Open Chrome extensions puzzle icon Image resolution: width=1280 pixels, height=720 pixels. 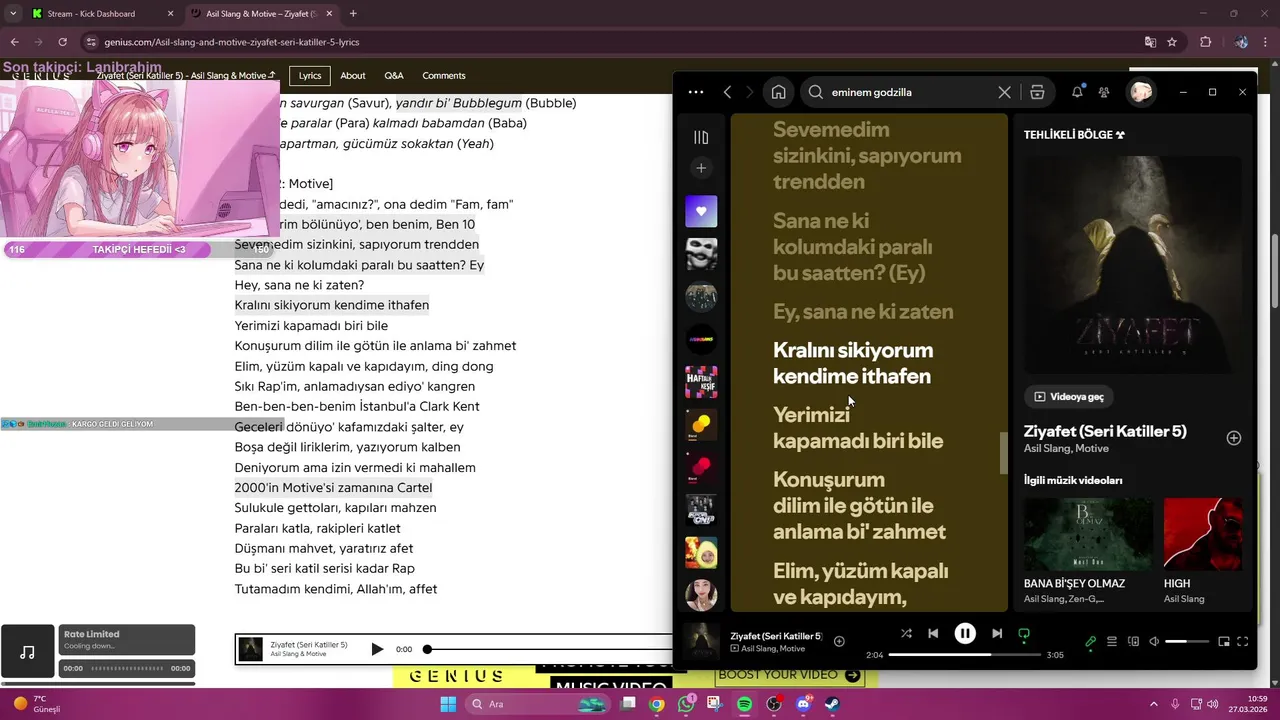(x=1205, y=42)
